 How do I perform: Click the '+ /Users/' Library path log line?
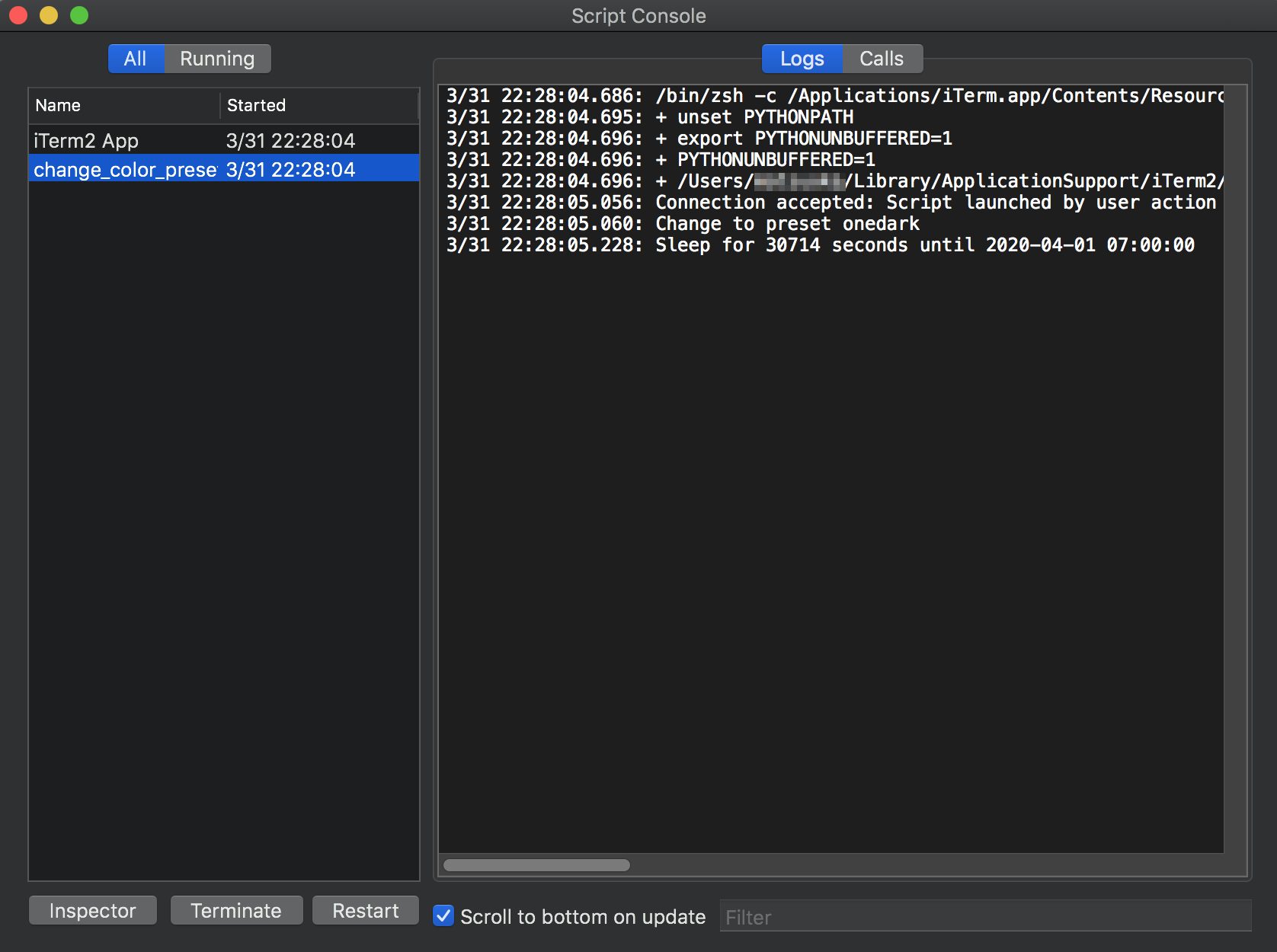835,181
